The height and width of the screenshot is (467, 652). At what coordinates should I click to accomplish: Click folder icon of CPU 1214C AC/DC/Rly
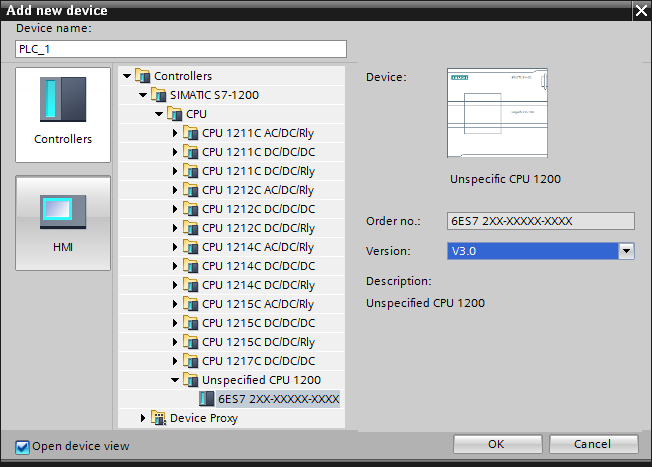tap(190, 247)
